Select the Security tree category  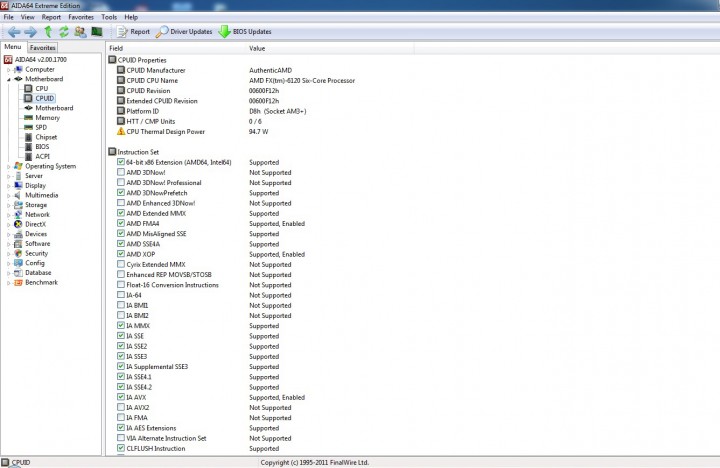pyautogui.click(x=31, y=253)
